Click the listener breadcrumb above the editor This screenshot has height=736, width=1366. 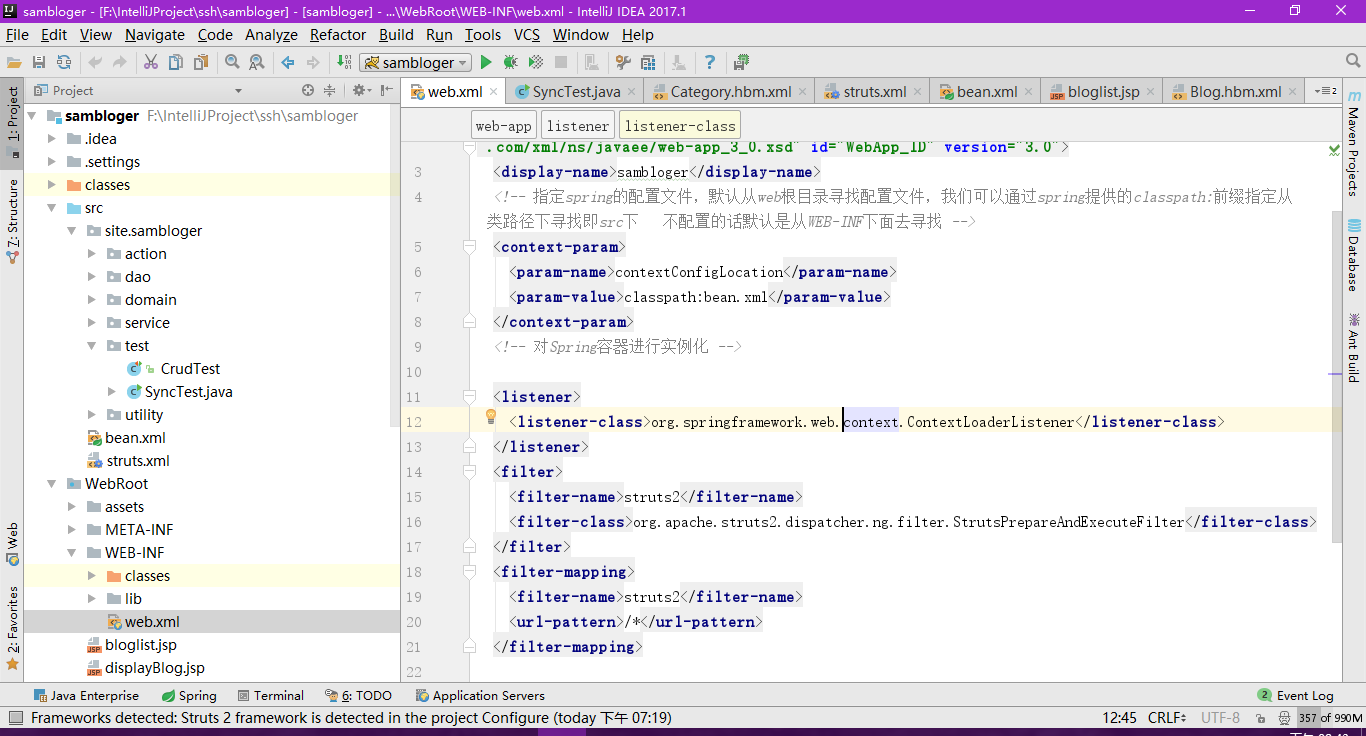(577, 126)
